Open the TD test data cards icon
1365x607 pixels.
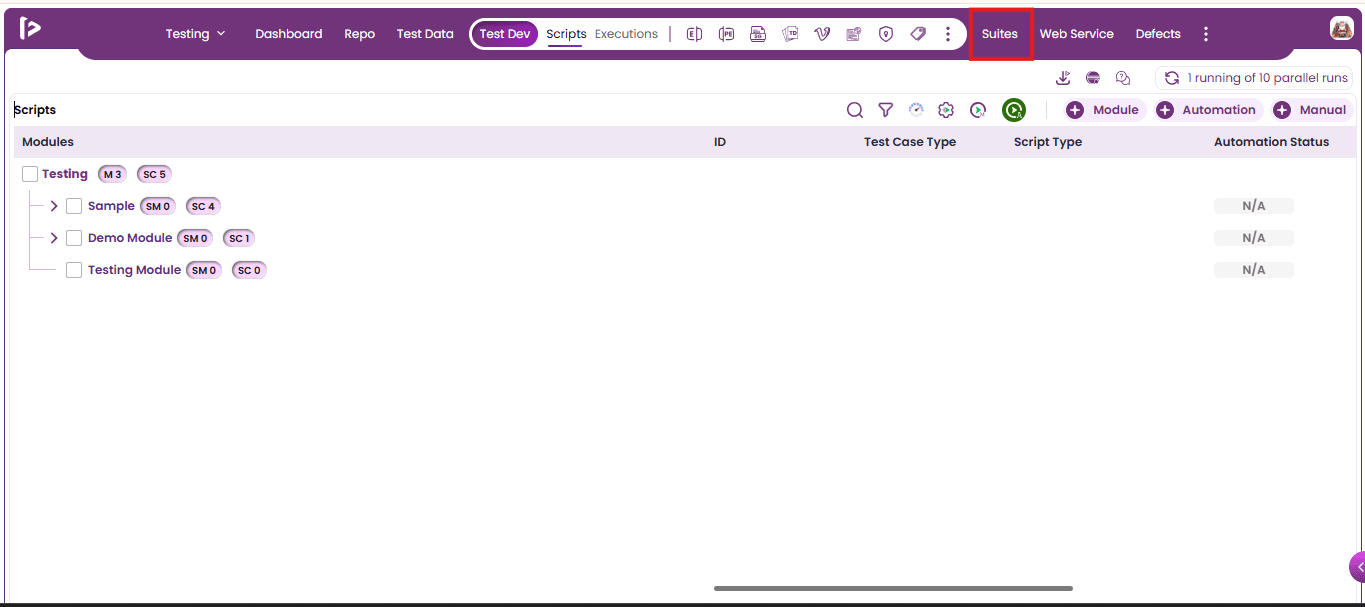tap(790, 34)
